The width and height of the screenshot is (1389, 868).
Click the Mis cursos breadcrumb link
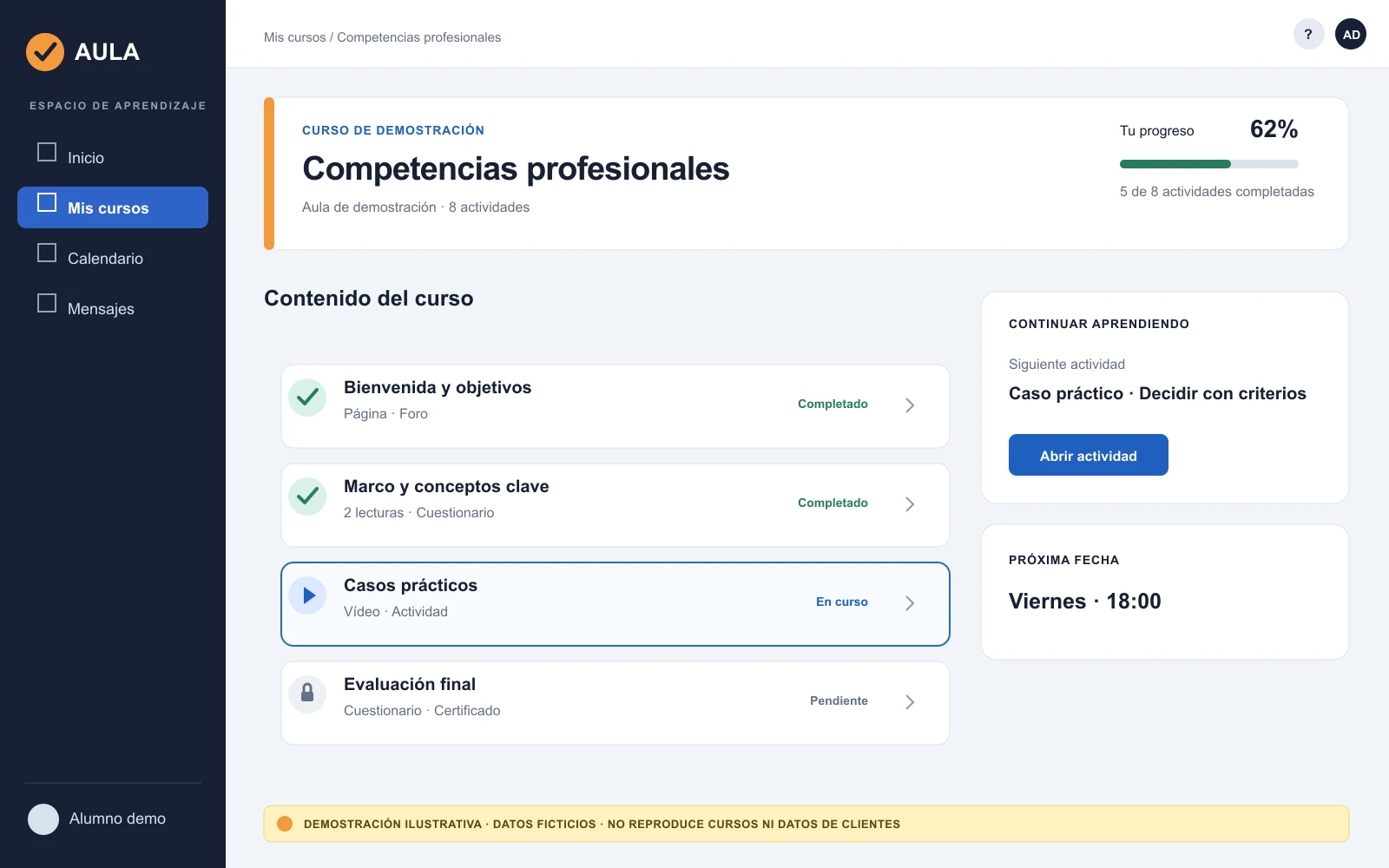(295, 37)
